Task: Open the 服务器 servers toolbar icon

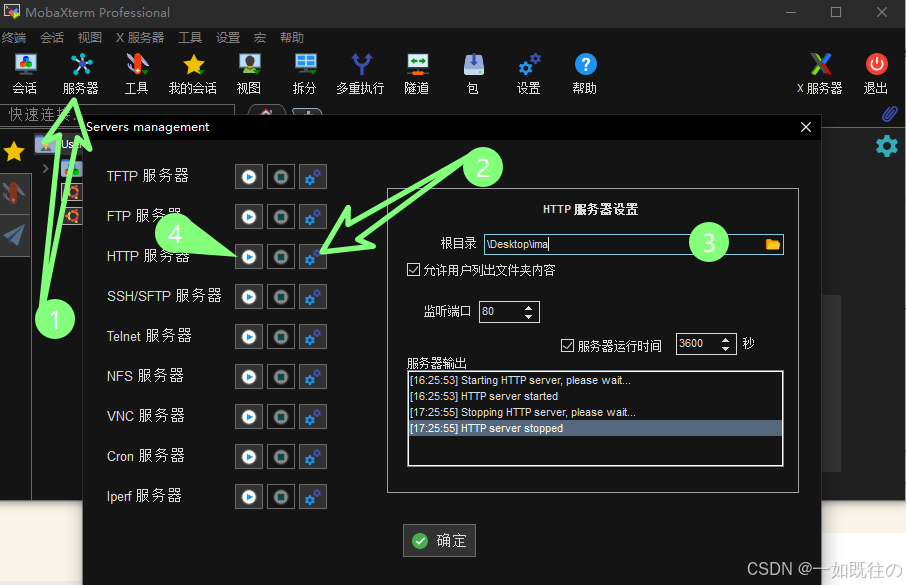Action: pos(80,73)
